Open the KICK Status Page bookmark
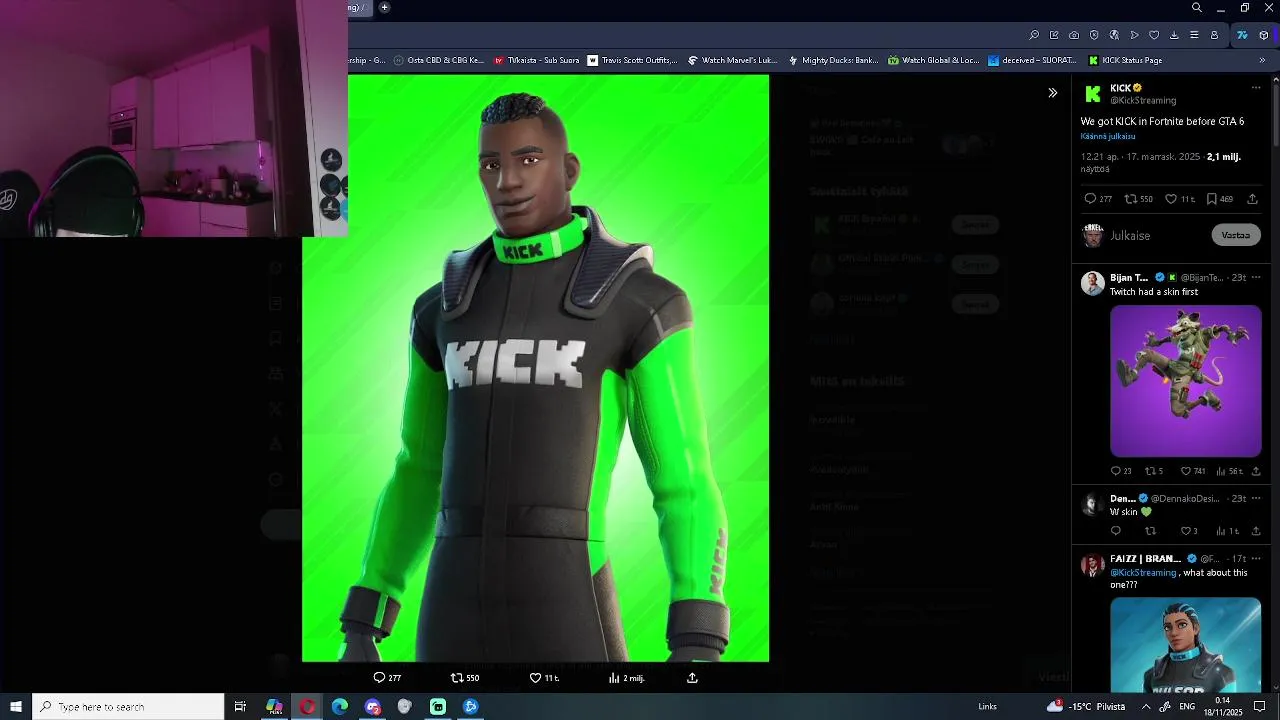The width and height of the screenshot is (1280, 720). point(1125,60)
